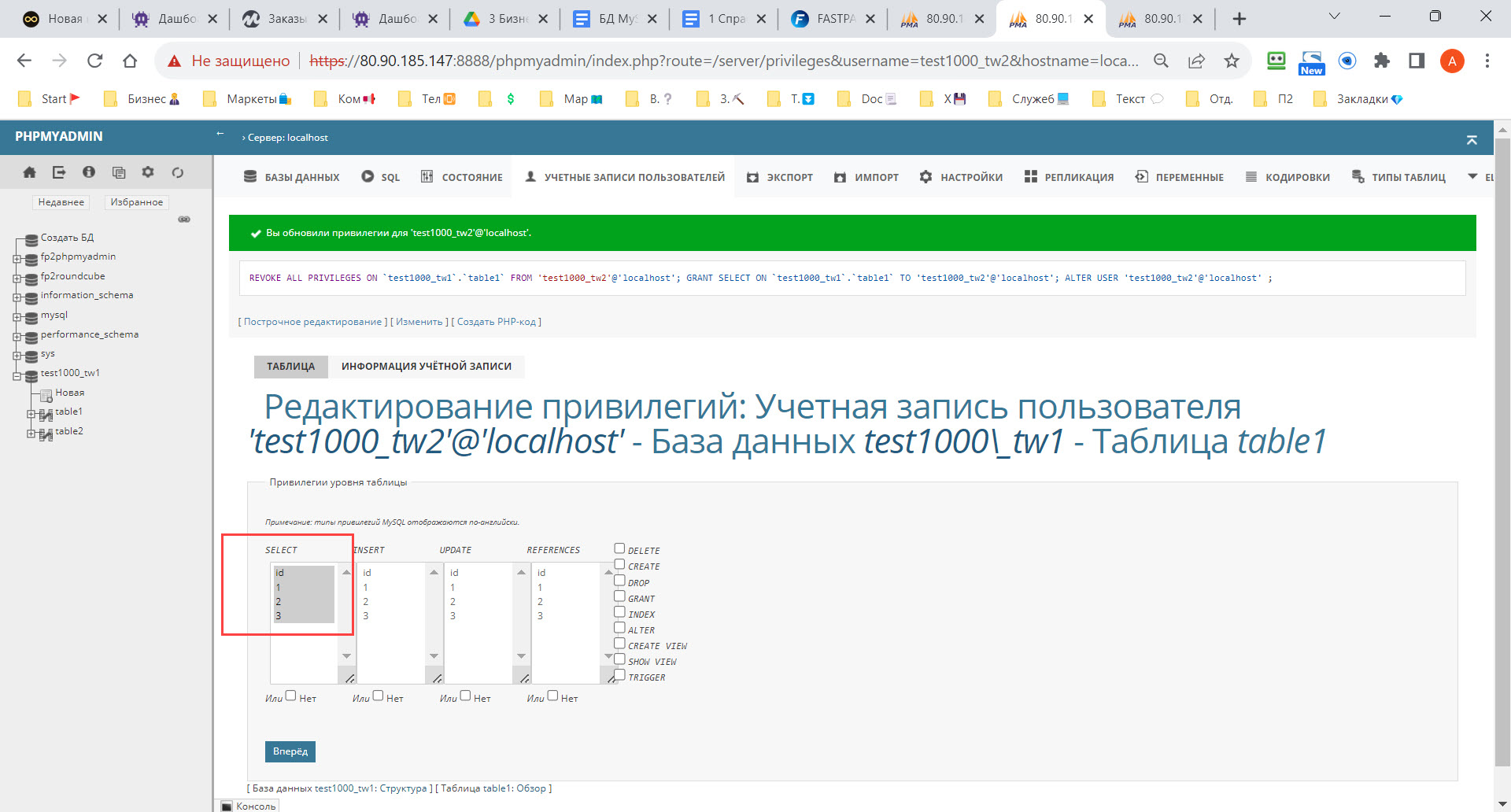
Task: Open a new browser tab
Action: pos(1239,19)
